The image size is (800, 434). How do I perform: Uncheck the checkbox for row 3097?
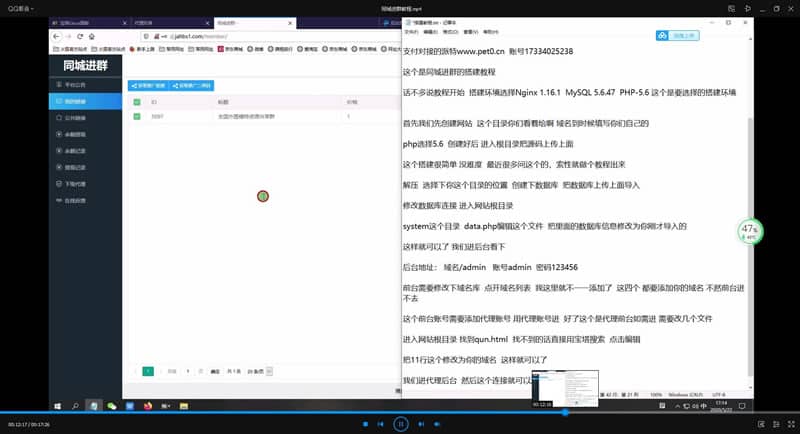coord(137,116)
